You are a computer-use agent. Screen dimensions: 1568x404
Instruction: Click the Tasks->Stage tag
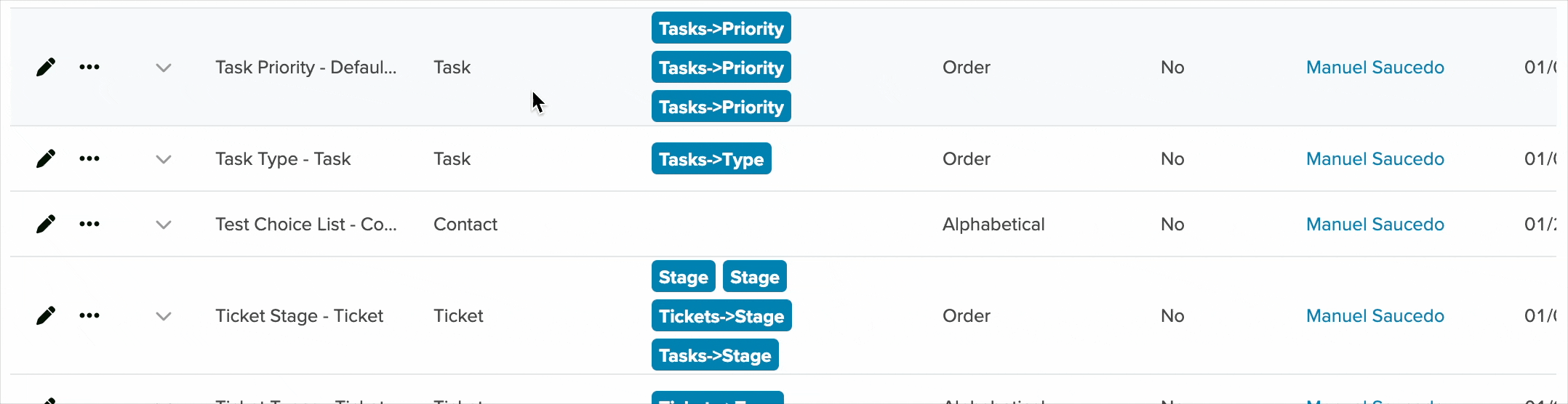coord(715,355)
